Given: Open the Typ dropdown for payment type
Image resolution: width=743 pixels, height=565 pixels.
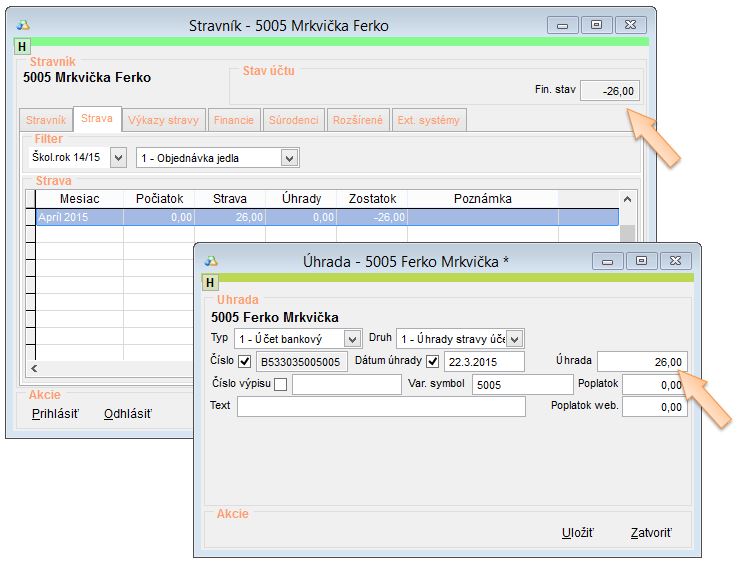Looking at the screenshot, I should coord(351,339).
